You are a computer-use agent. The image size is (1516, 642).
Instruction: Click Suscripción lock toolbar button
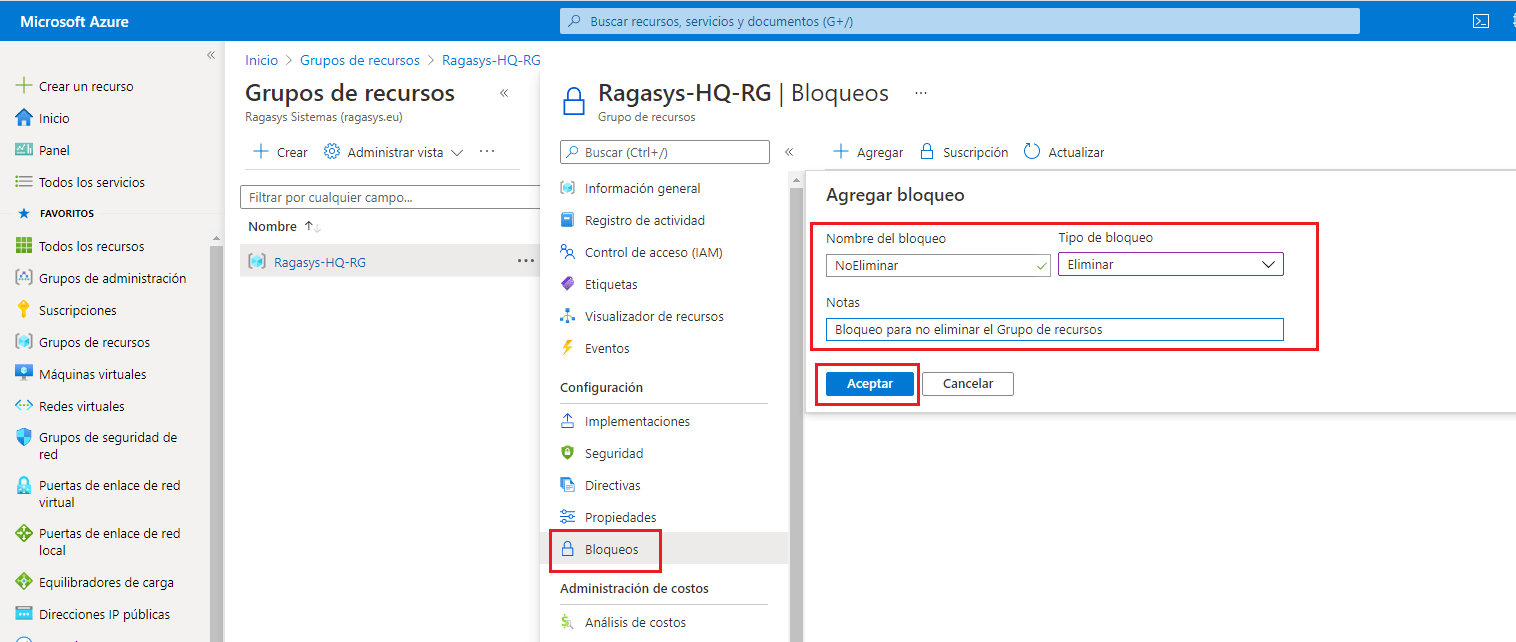pyautogui.click(x=963, y=152)
